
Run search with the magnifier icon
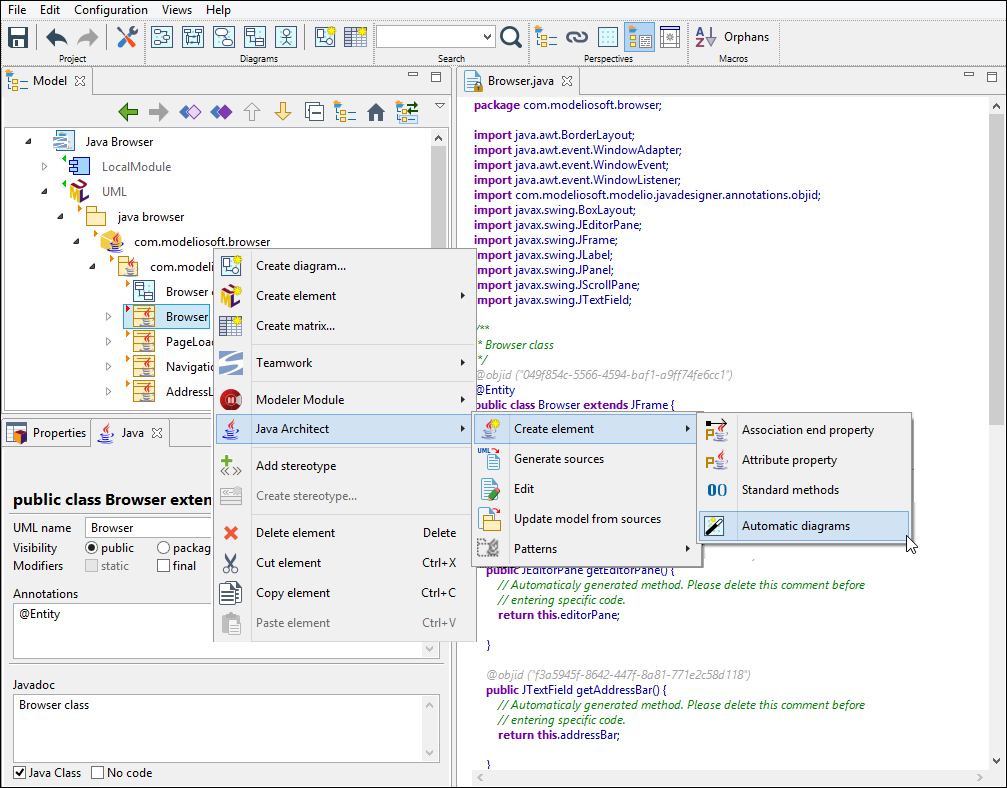pyautogui.click(x=511, y=37)
